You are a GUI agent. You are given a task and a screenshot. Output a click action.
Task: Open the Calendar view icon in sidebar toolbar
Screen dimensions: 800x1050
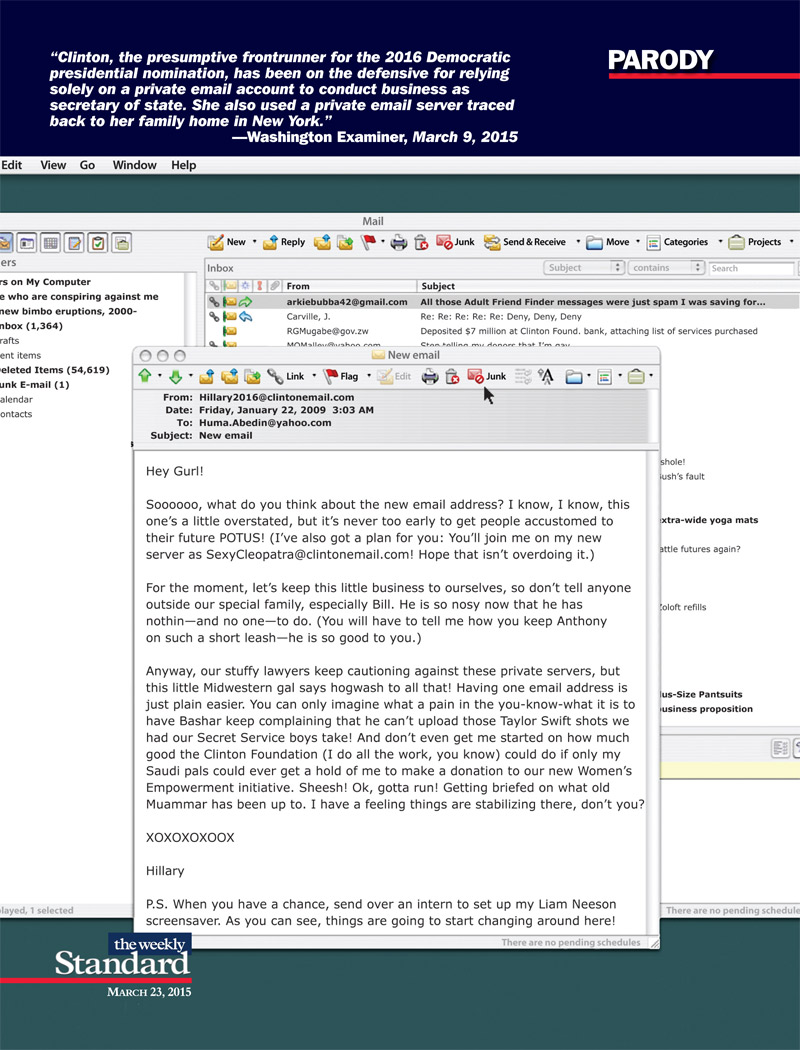[50, 242]
